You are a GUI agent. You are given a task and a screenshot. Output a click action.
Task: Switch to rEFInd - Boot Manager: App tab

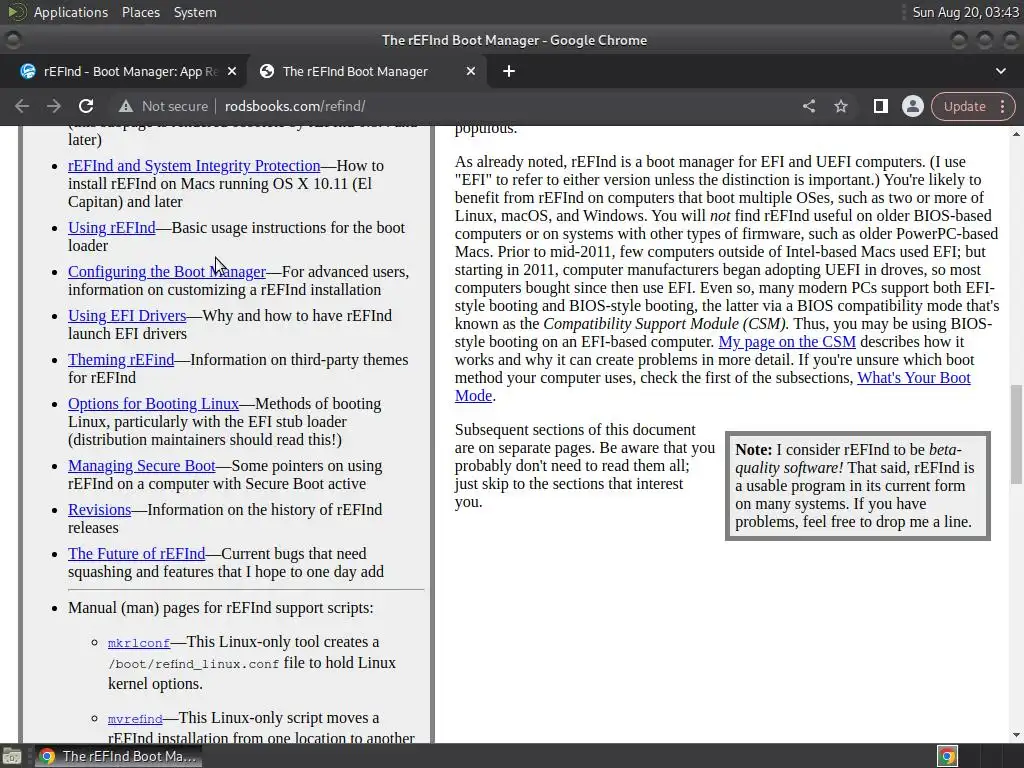pyautogui.click(x=131, y=71)
